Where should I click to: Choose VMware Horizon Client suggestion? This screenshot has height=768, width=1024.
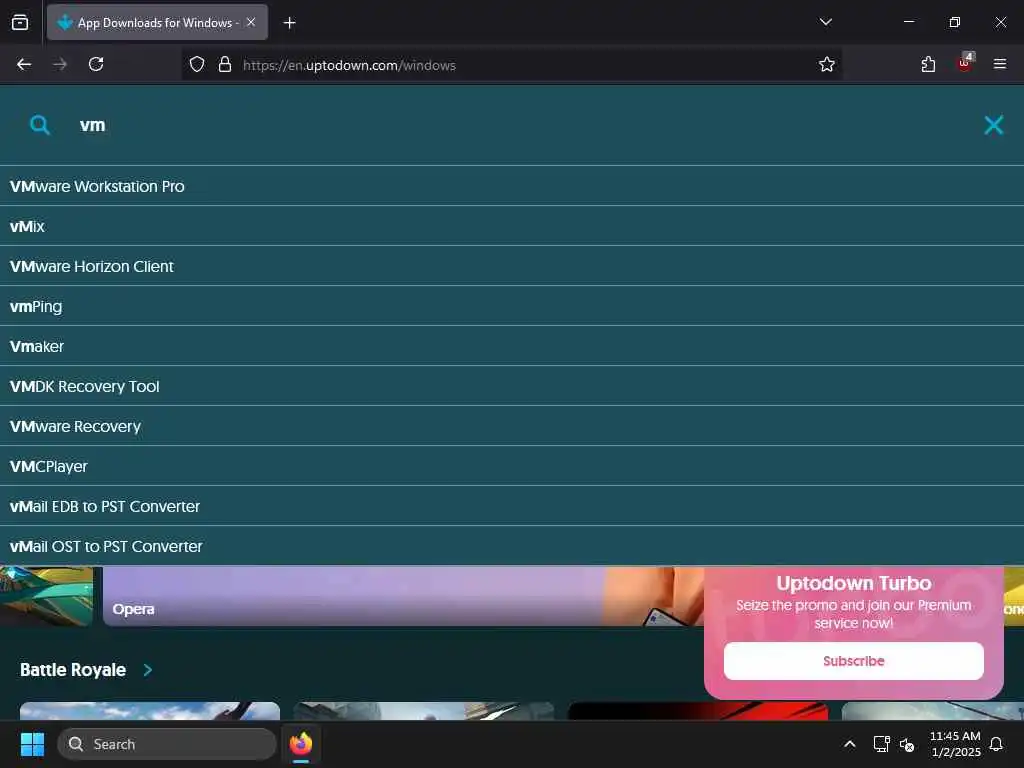point(512,266)
